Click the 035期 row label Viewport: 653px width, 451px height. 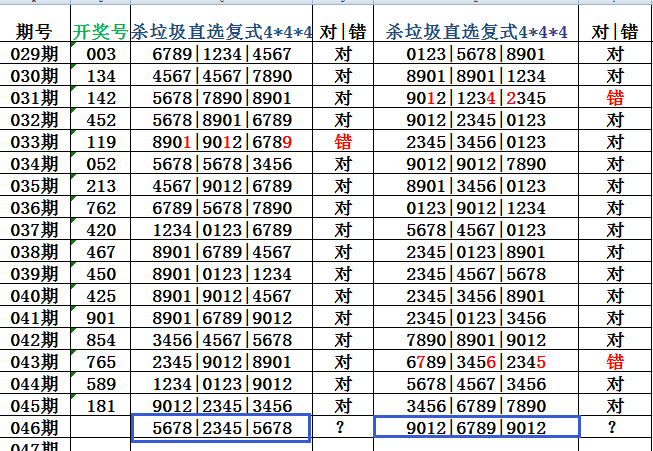click(x=35, y=186)
